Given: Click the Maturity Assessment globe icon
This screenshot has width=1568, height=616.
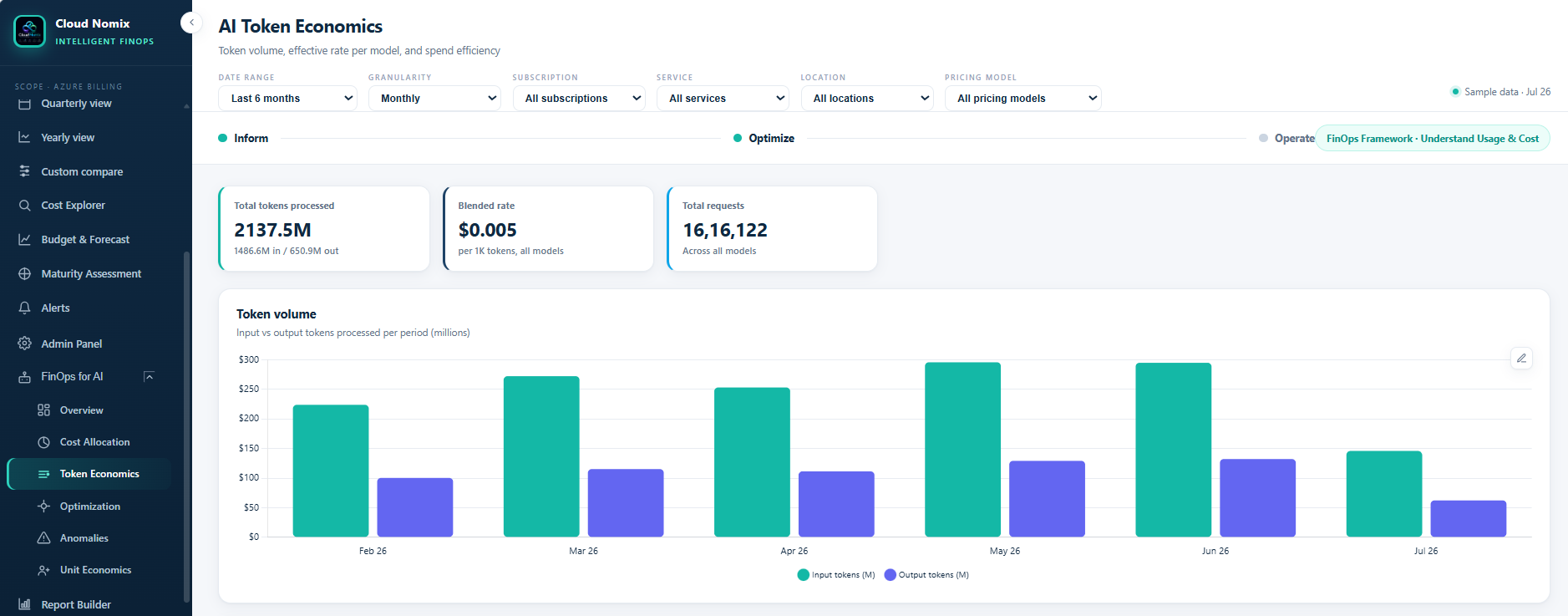Looking at the screenshot, I should click(x=24, y=273).
